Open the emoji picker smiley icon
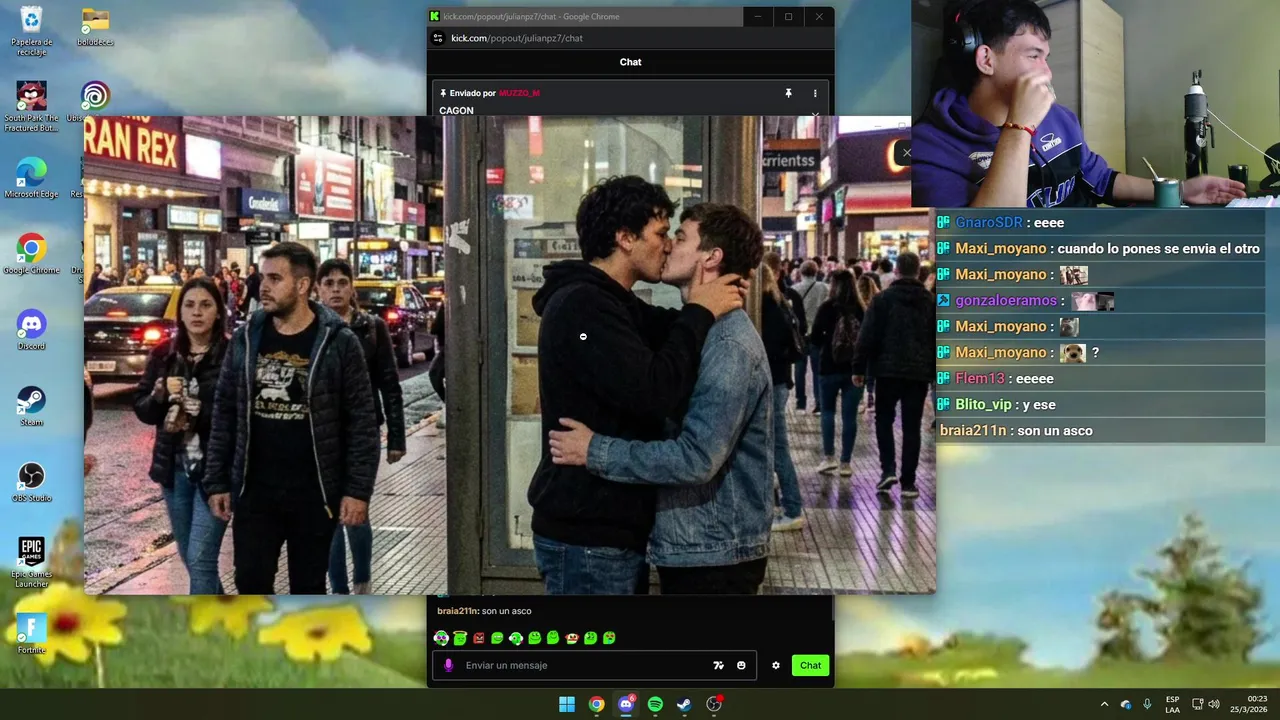The image size is (1280, 720). tap(741, 665)
